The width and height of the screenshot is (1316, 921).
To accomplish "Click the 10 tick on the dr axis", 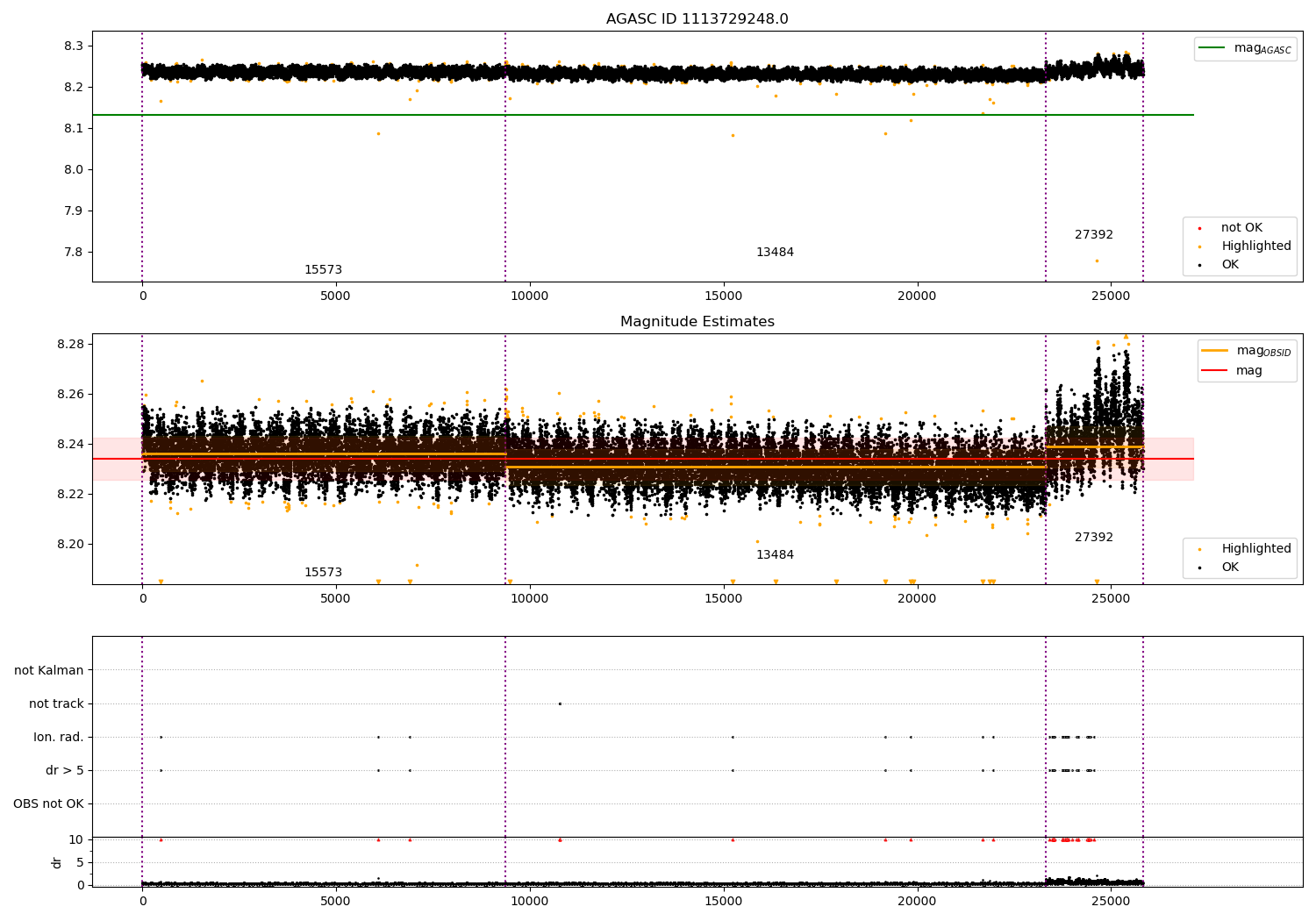I will click(75, 839).
